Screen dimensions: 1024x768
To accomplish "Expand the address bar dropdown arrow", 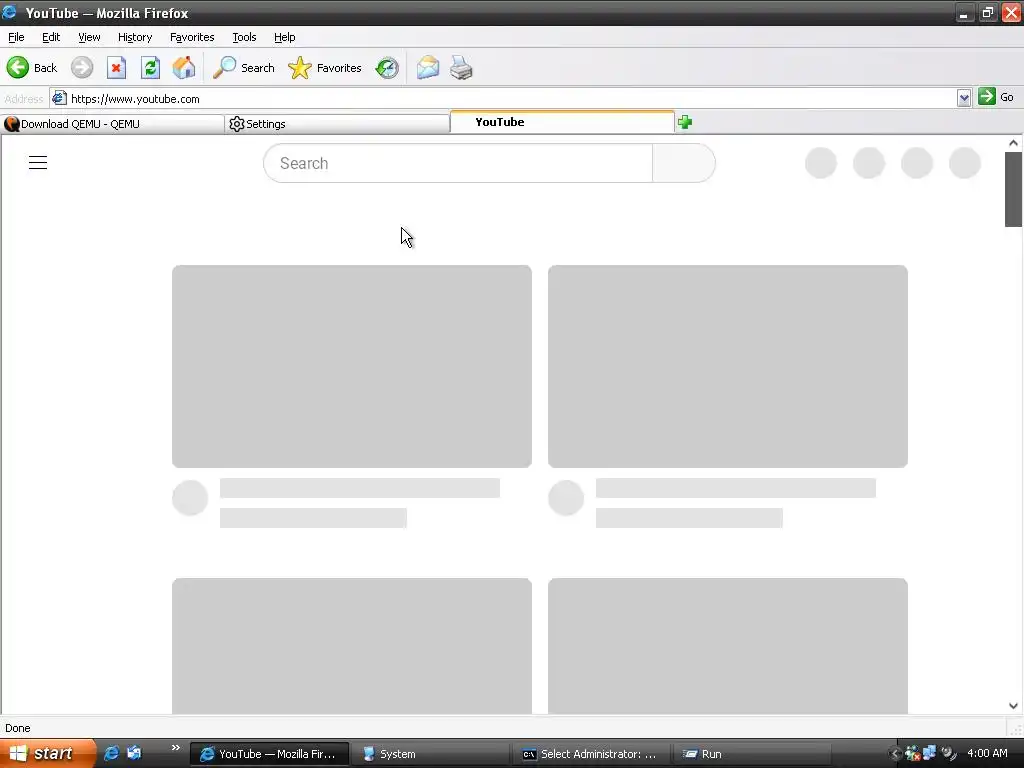I will [964, 99].
